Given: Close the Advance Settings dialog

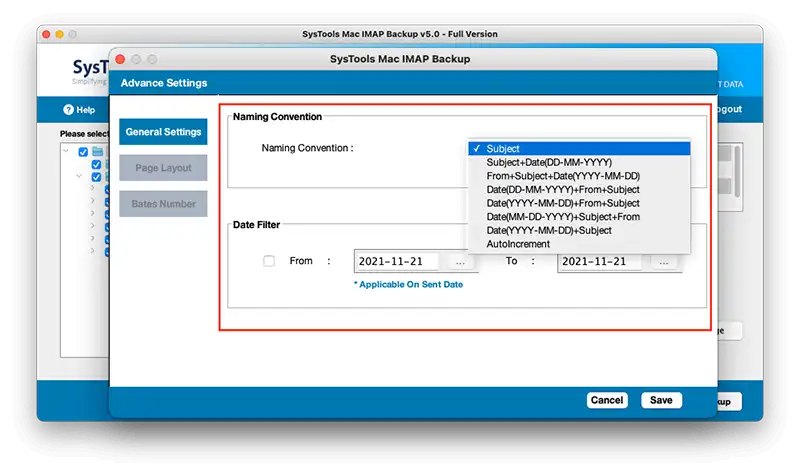Looking at the screenshot, I should pyautogui.click(x=120, y=59).
